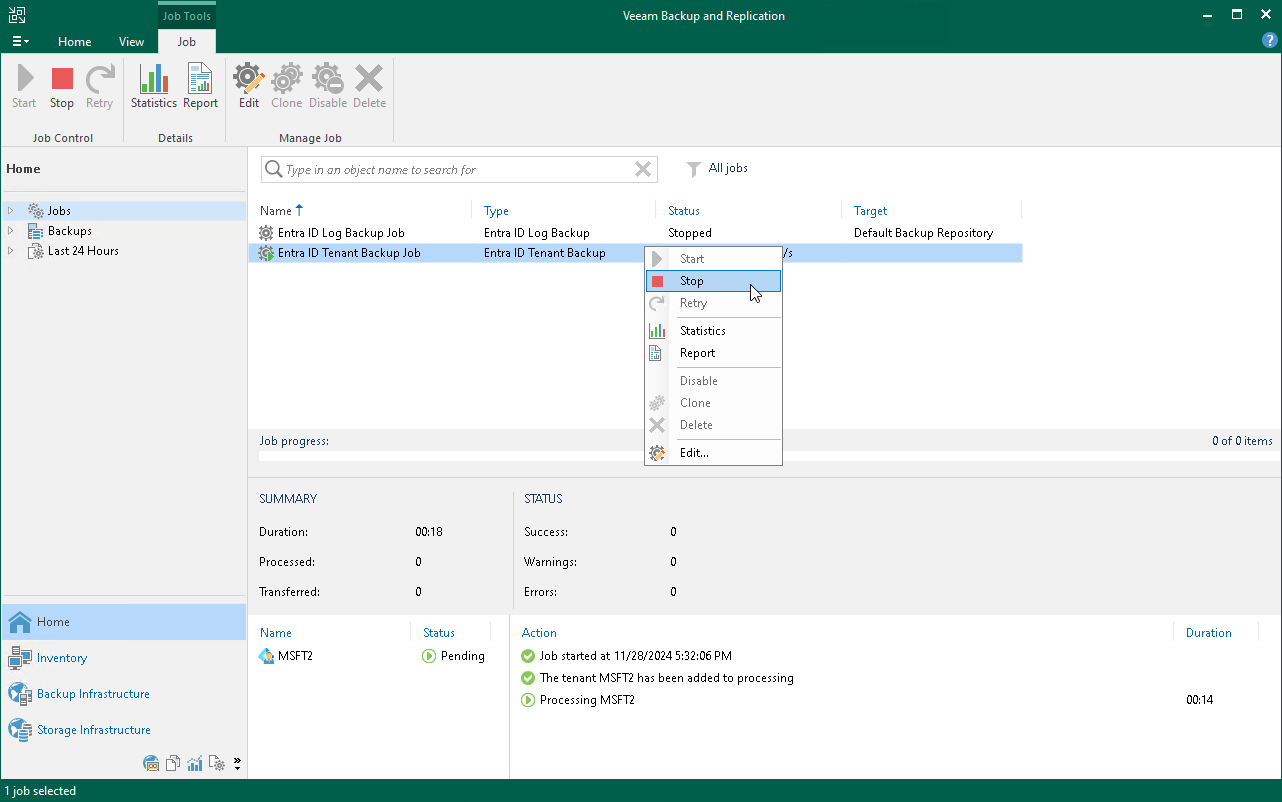Choose Statistics in the context menu
Viewport: 1282px width, 802px height.
(x=713, y=331)
